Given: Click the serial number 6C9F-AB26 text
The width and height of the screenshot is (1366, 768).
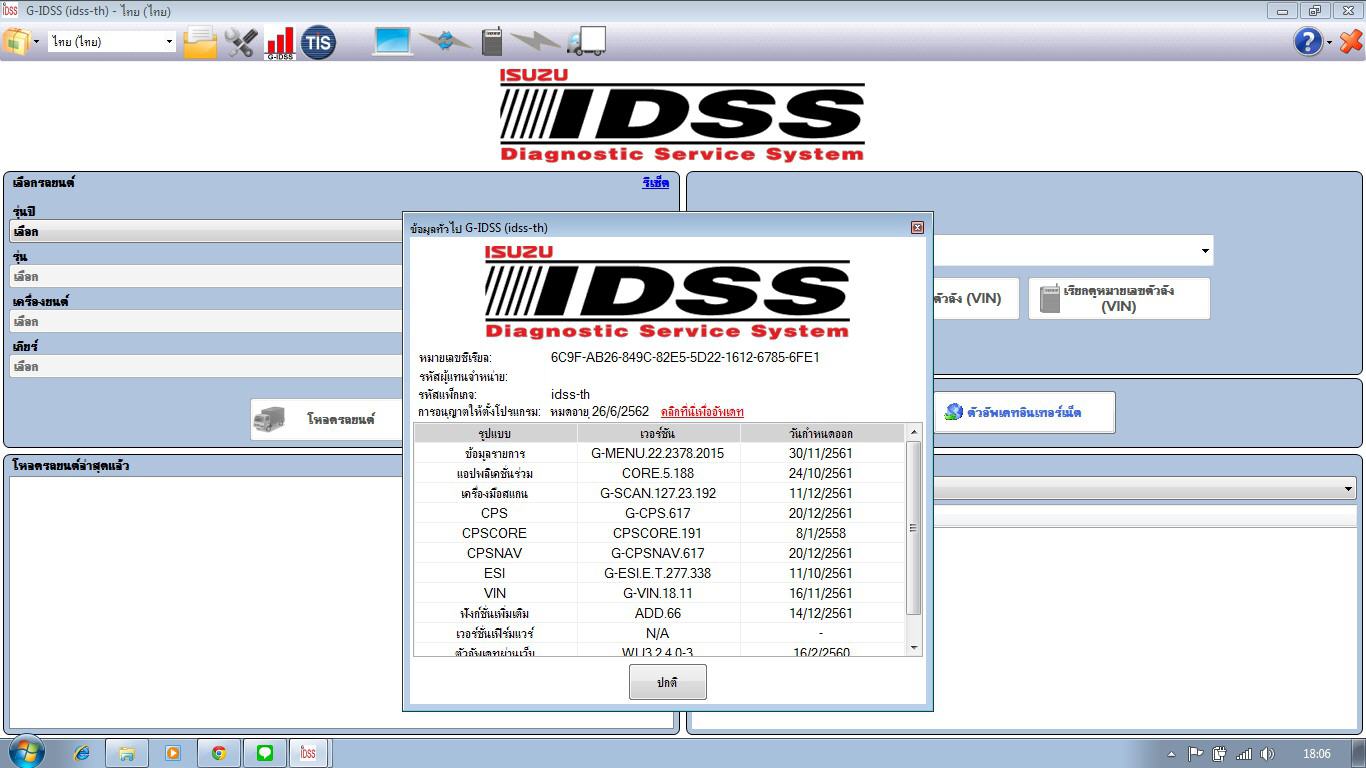Looking at the screenshot, I should [685, 357].
